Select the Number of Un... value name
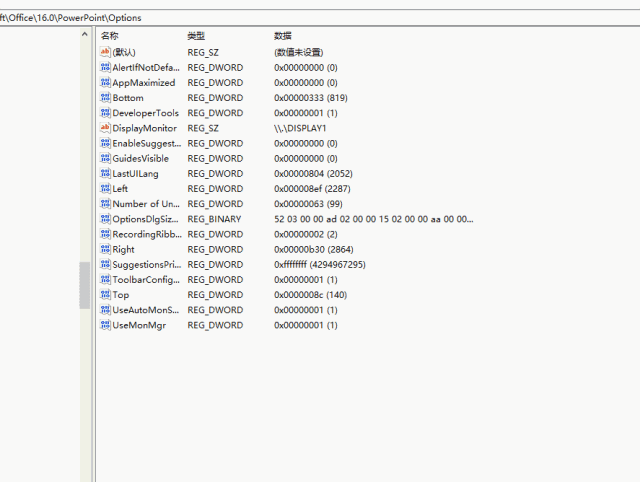This screenshot has width=640, height=482. pos(146,204)
